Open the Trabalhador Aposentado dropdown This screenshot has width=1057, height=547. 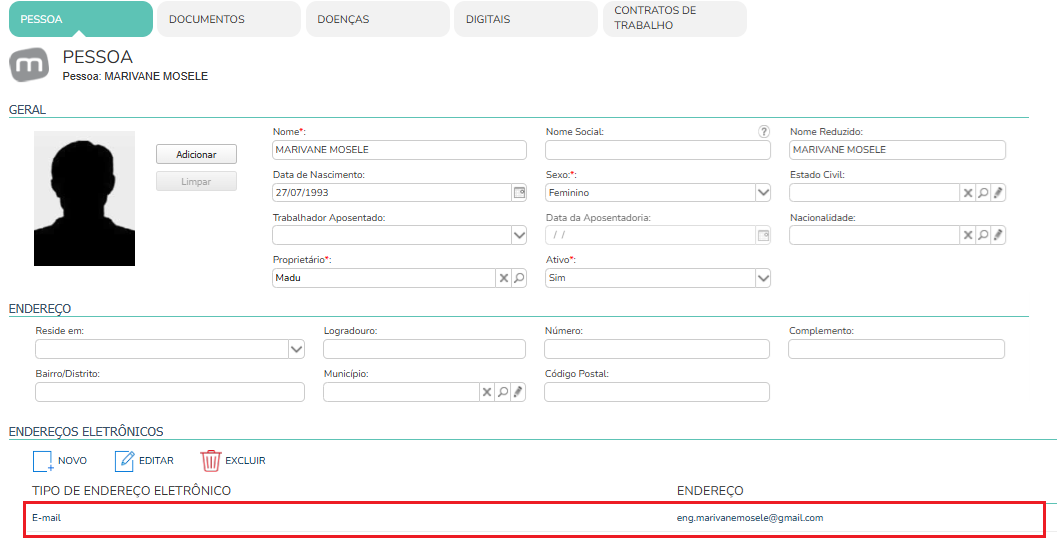coord(519,235)
